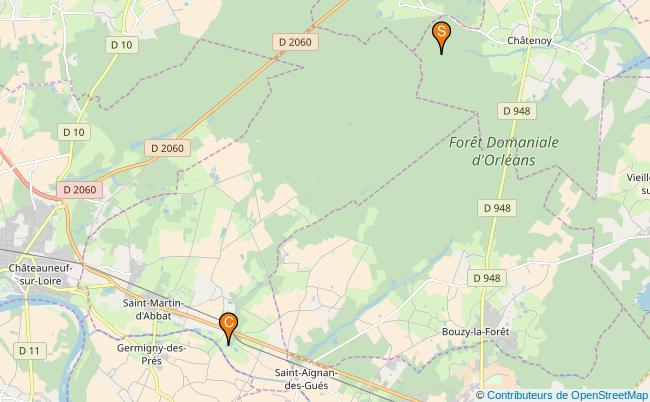Viewport: 650px width, 402px height.
Task: Select the Saint-Aignan-des-Gués label
Action: coord(306,379)
